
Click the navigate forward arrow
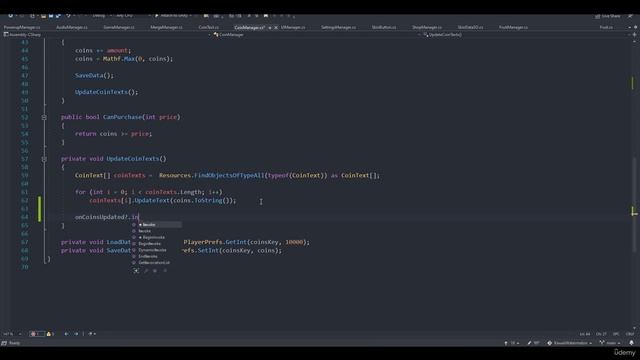(x=76, y=334)
